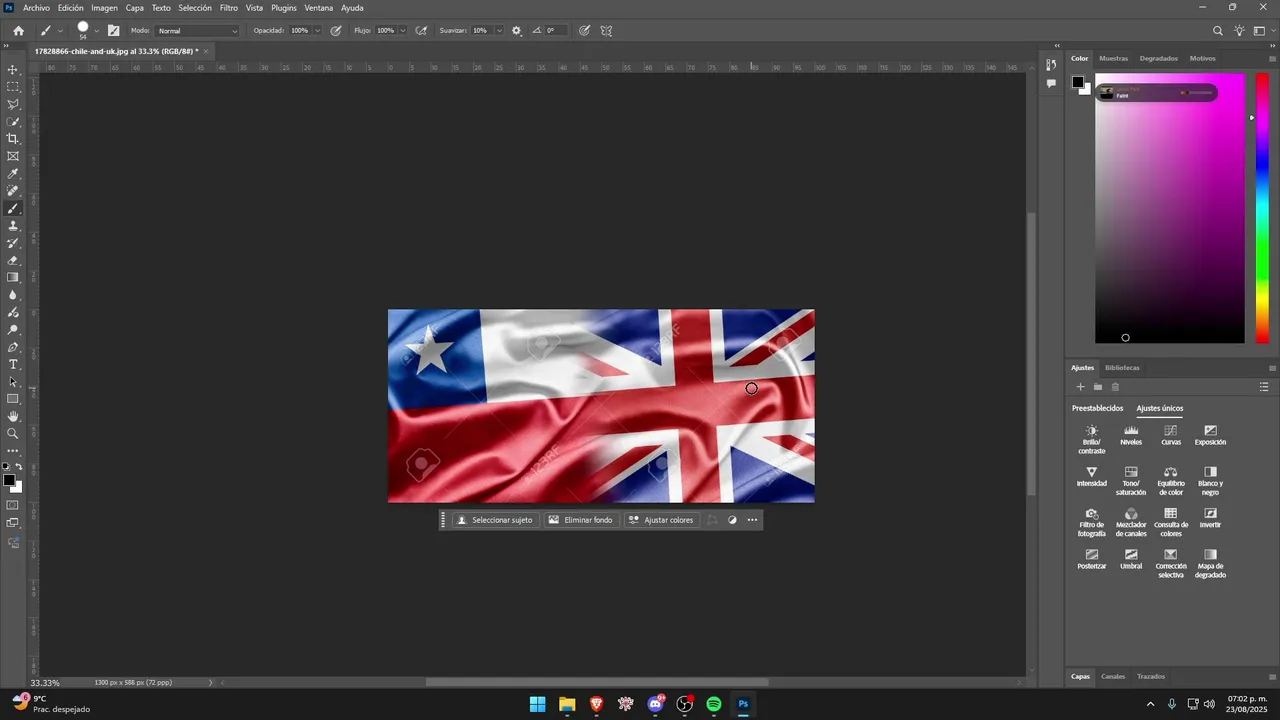Toggle Quick Mask mode

(x=13, y=505)
